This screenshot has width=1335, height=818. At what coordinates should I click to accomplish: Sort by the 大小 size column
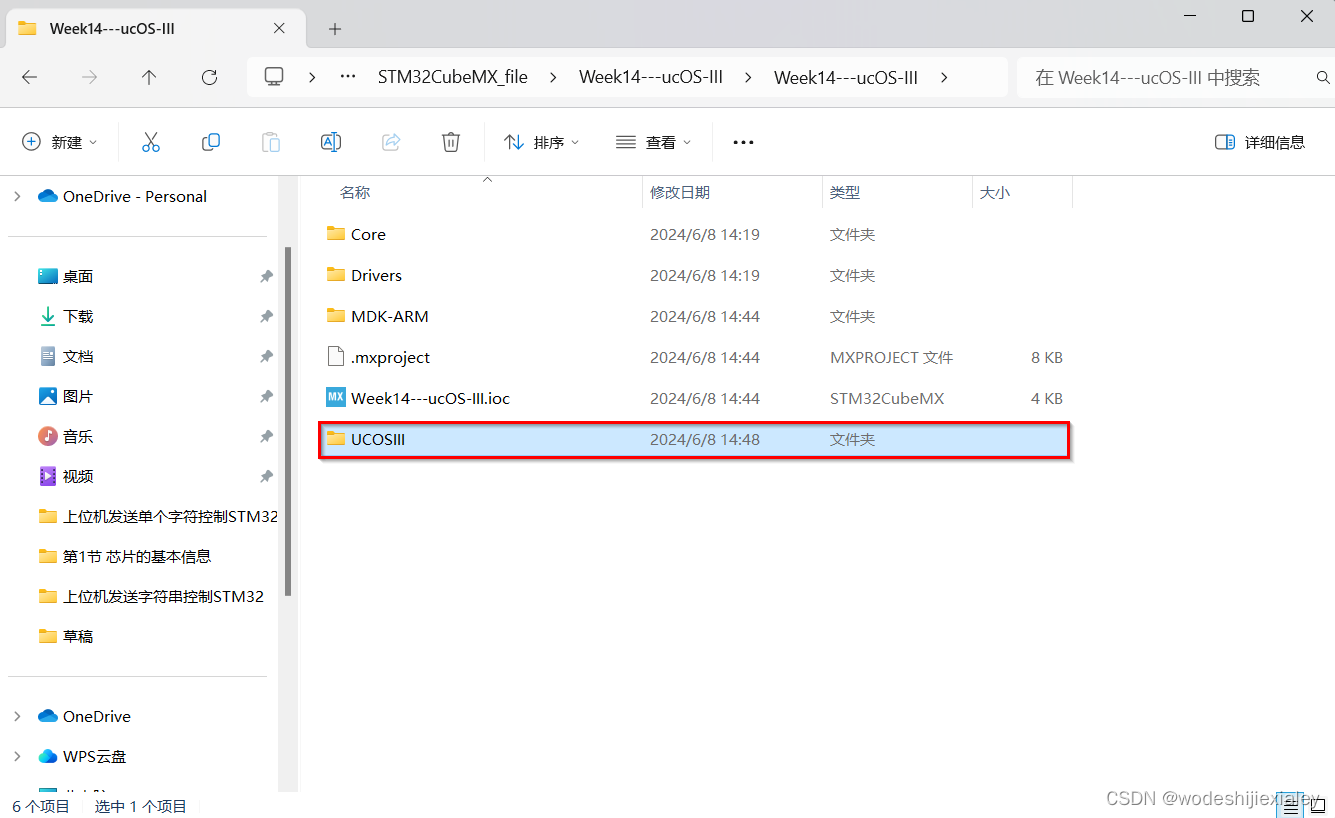click(x=995, y=192)
